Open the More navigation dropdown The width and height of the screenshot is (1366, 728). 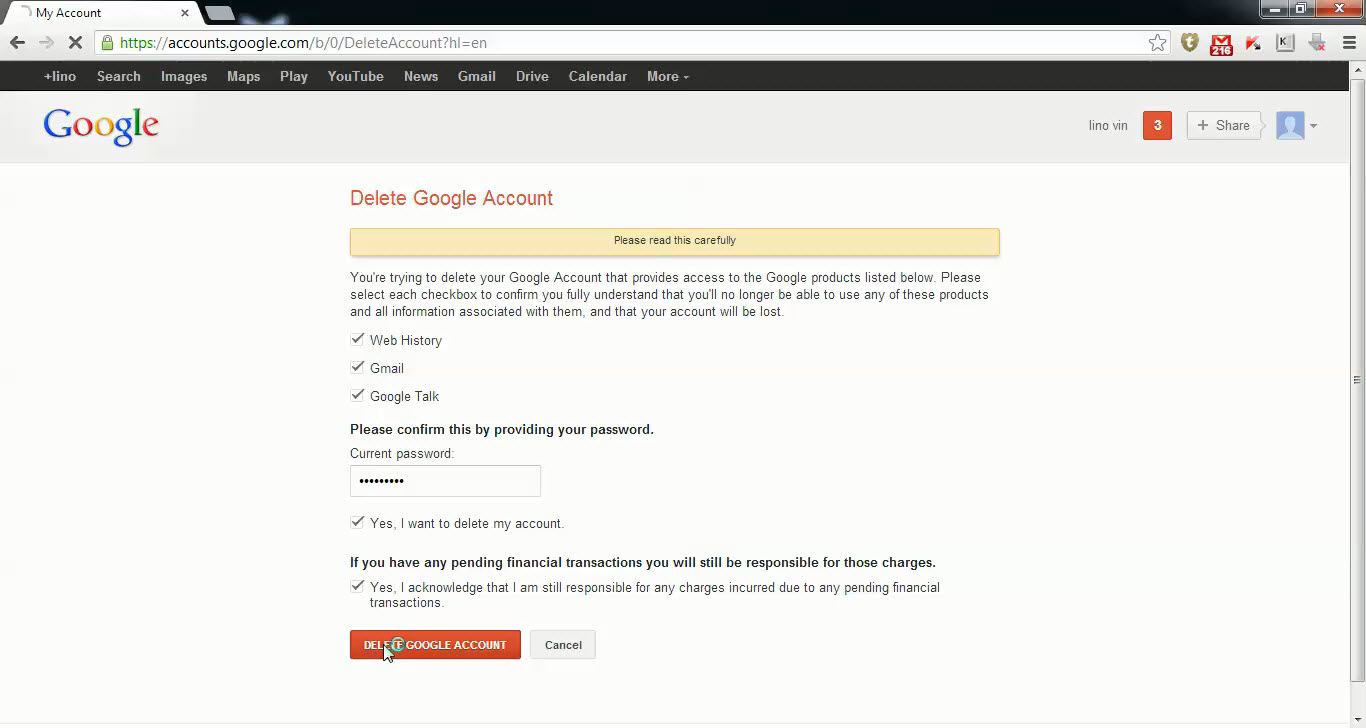(666, 76)
